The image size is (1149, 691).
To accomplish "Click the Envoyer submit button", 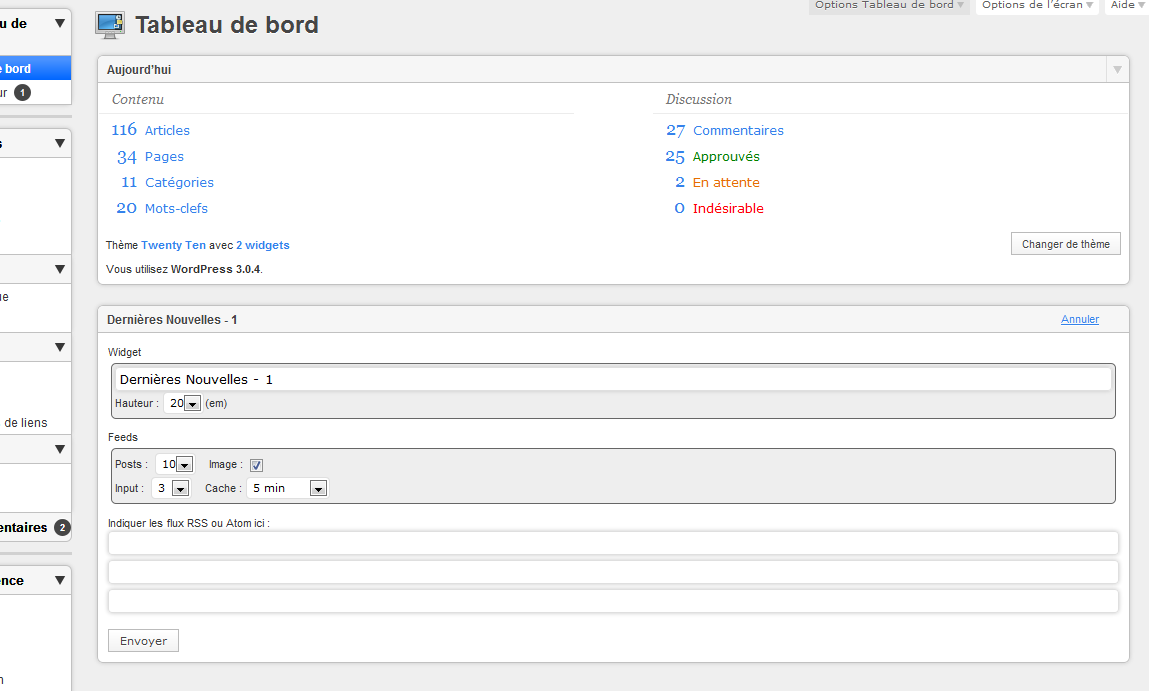I will (x=144, y=640).
